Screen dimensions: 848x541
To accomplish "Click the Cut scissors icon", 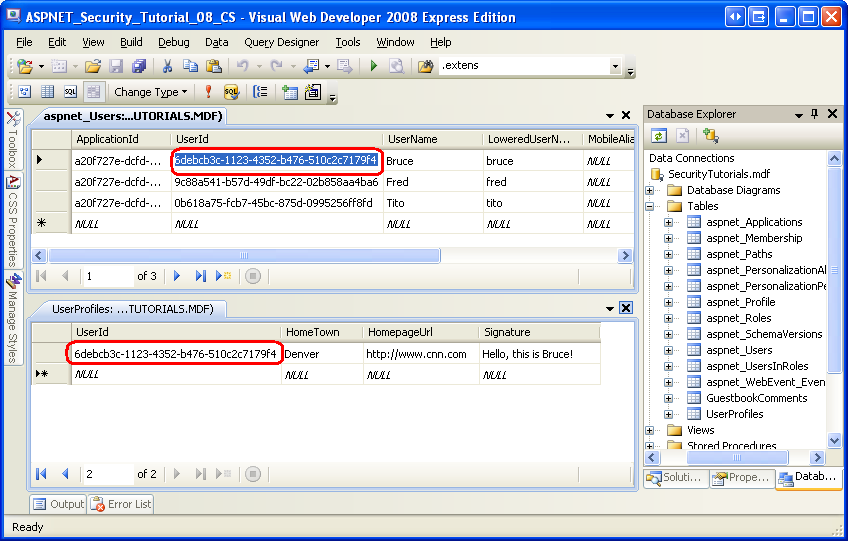I will point(167,66).
